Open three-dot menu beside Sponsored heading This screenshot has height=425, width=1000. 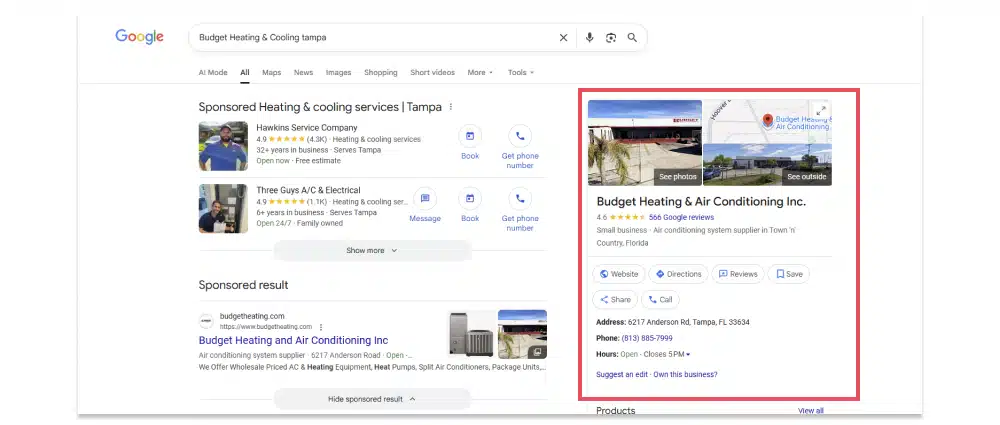point(451,107)
